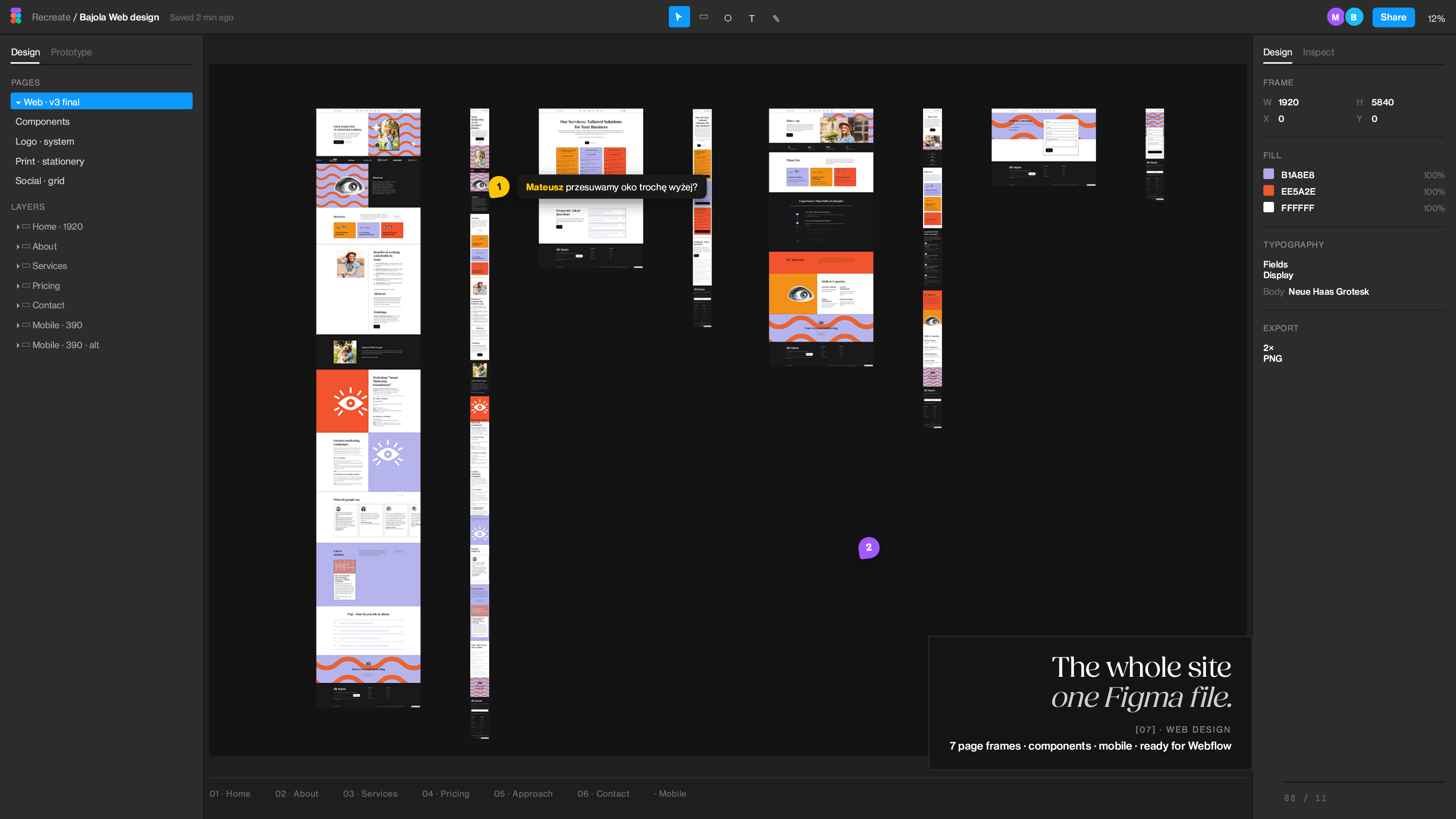The height and width of the screenshot is (819, 1456).
Task: Select the Pen tool
Action: [x=776, y=18]
